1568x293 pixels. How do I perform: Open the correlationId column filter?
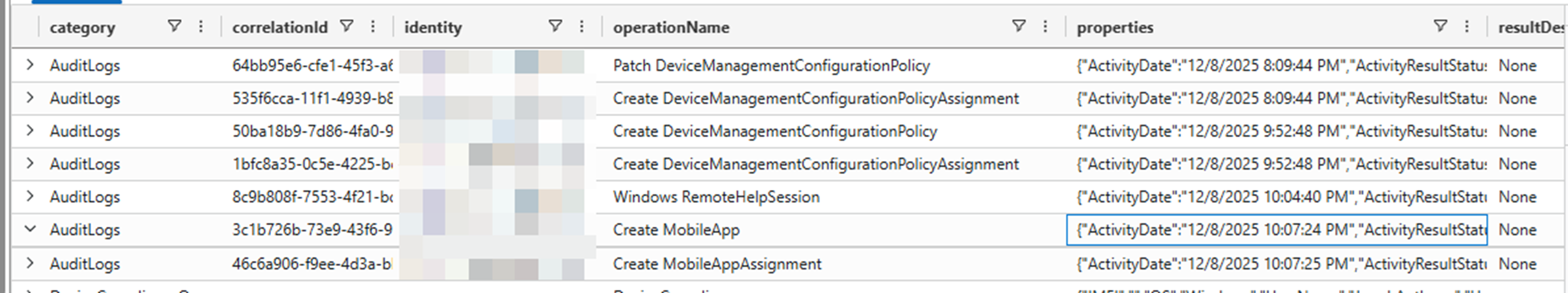point(346,26)
